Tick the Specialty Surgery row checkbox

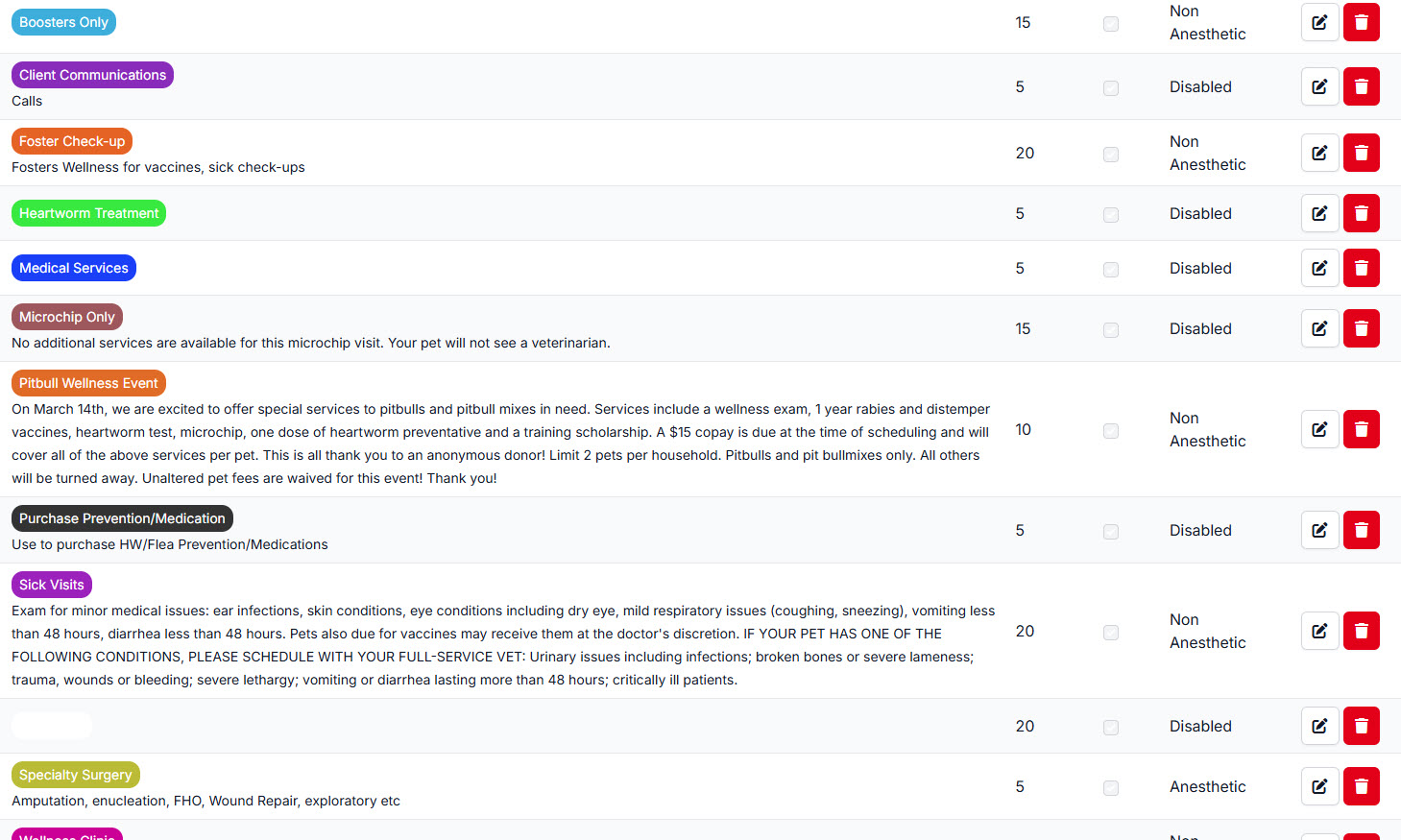[x=1111, y=788]
